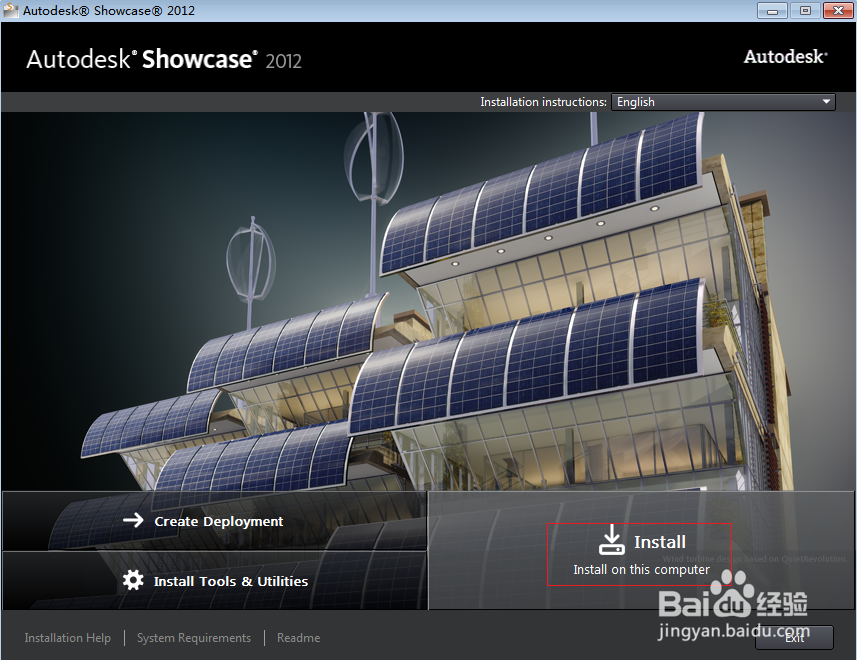Click the arrow icon beside Create Deployment
857x660 pixels.
133,520
